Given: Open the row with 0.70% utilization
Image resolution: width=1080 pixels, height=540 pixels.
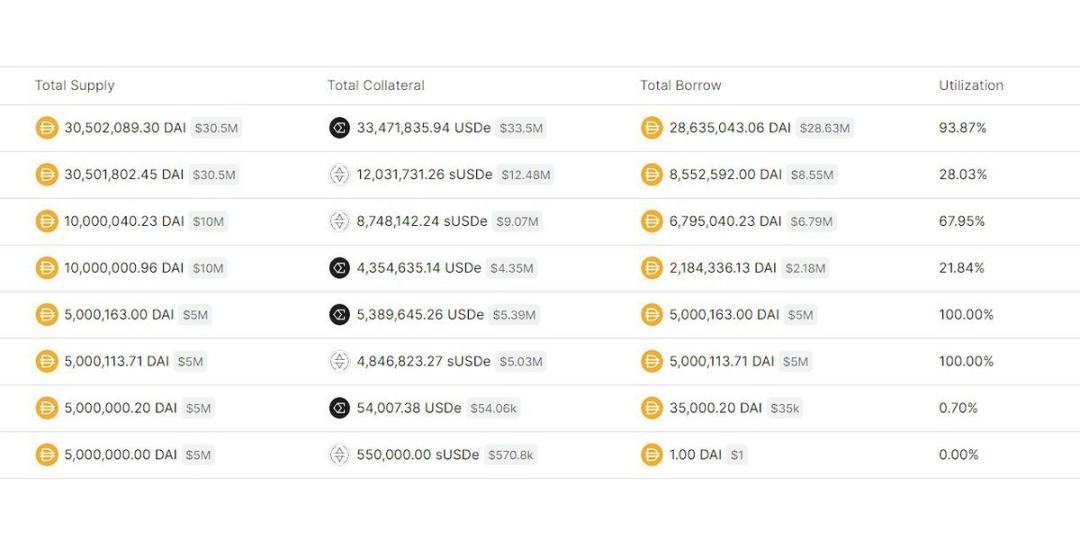Looking at the screenshot, I should [540, 408].
